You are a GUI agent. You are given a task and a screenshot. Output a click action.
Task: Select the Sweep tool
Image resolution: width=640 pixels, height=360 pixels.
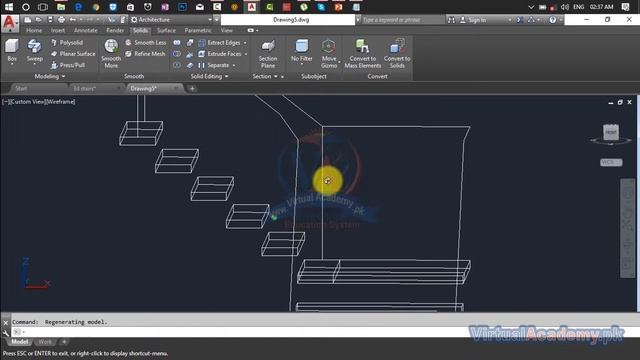coord(35,51)
